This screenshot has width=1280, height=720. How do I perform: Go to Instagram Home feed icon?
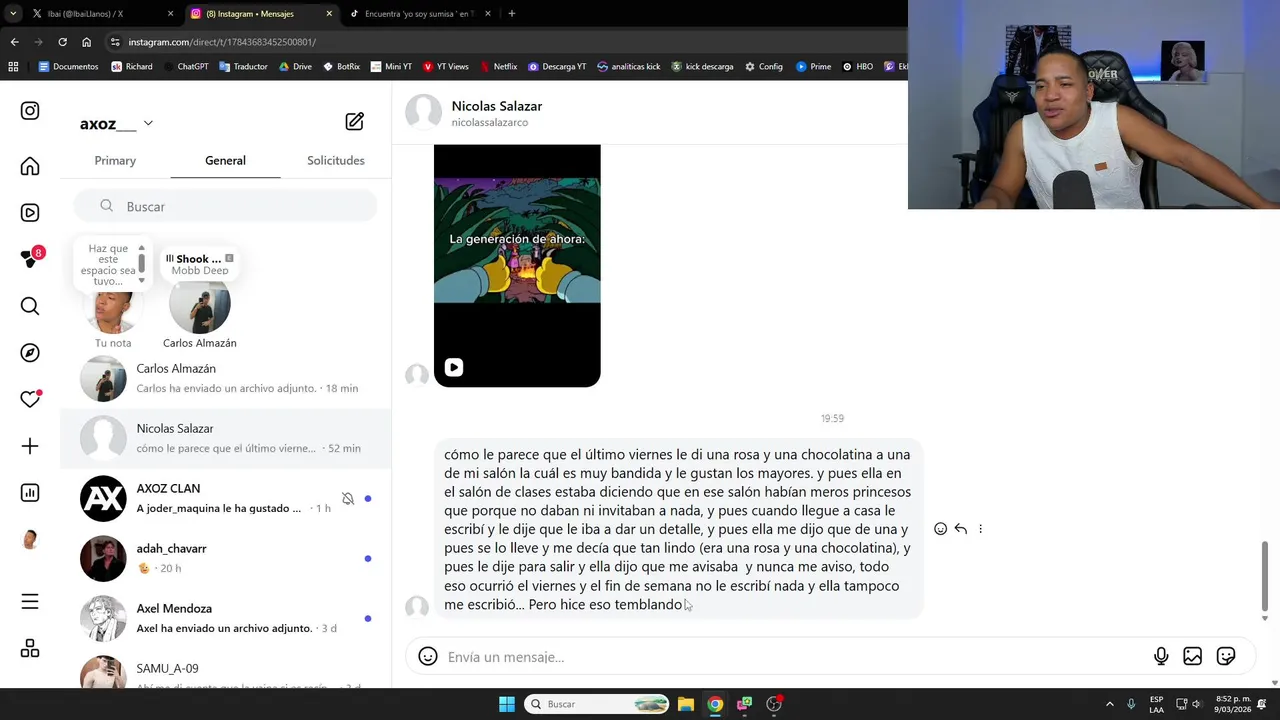point(30,166)
